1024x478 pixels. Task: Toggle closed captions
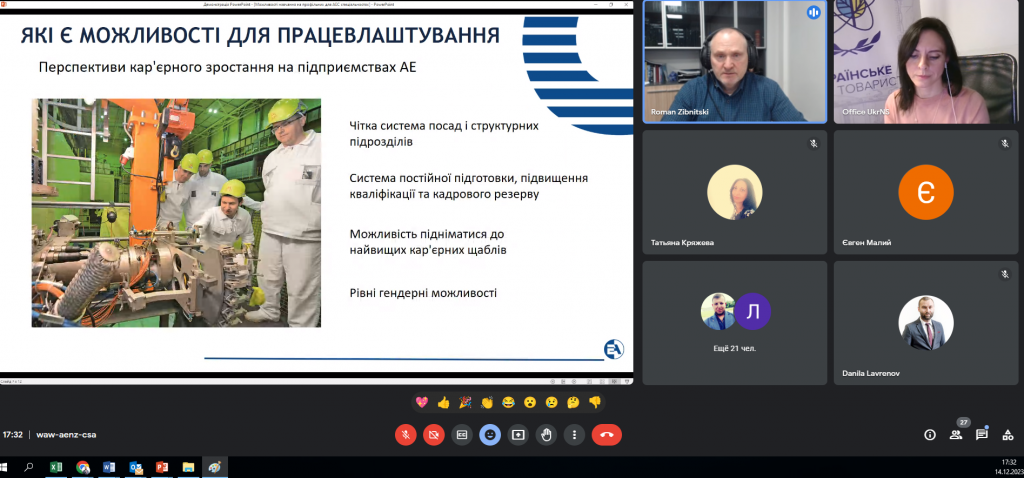462,435
